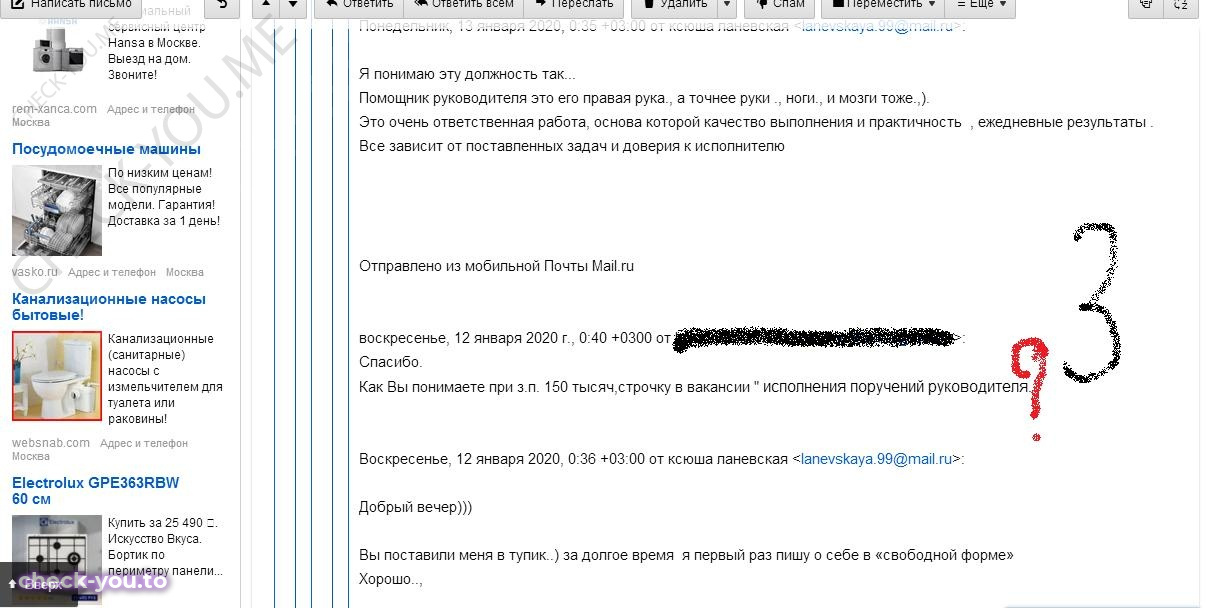This screenshot has width=1220, height=608.
Task: Mark message as Спам
Action: (779, 5)
